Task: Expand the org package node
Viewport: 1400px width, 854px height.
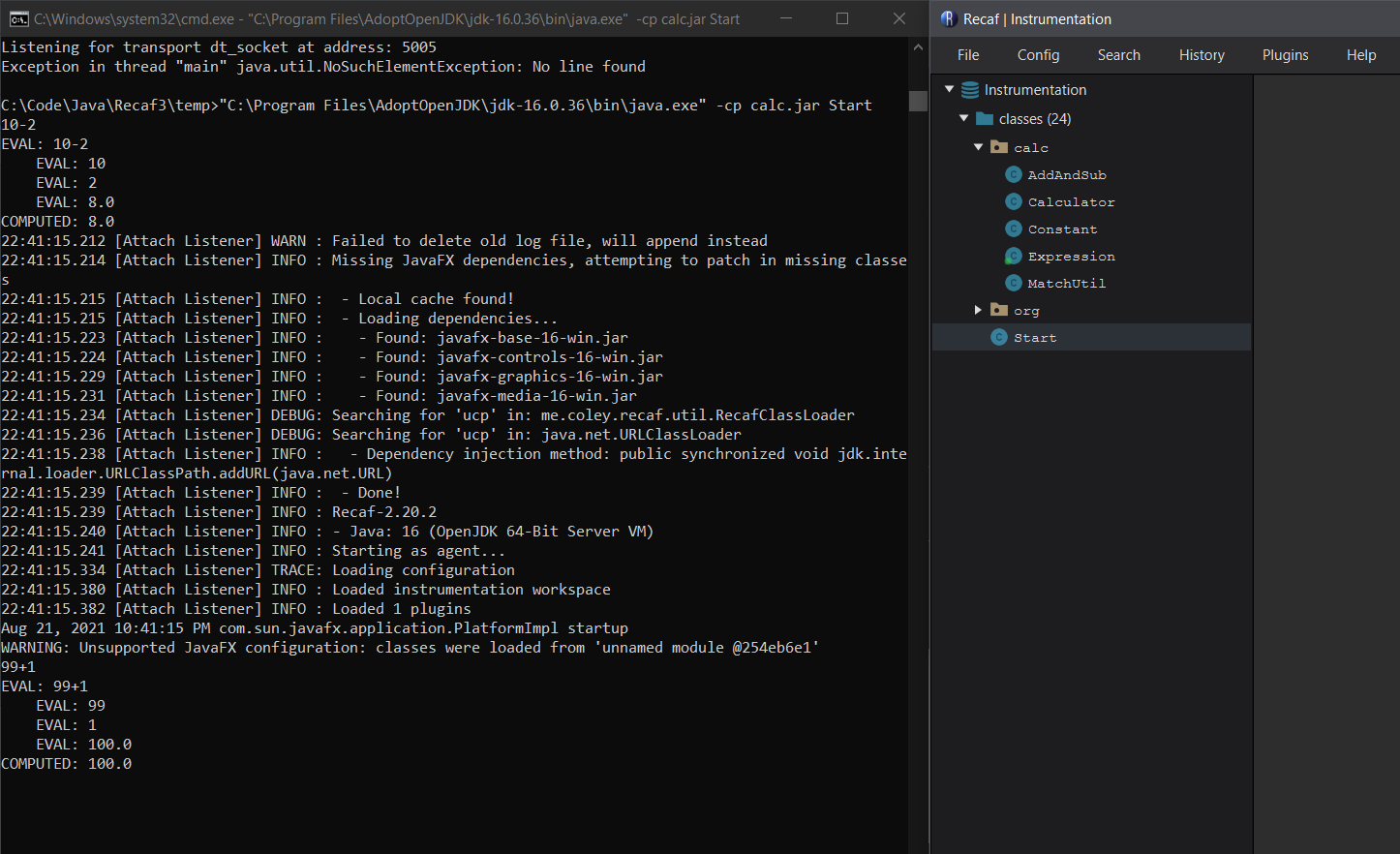Action: pyautogui.click(x=978, y=310)
